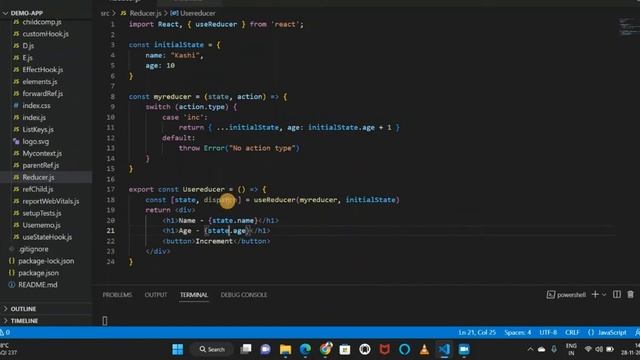Open Google Chrome from the taskbar
This screenshot has height=360, width=640.
click(x=325, y=349)
